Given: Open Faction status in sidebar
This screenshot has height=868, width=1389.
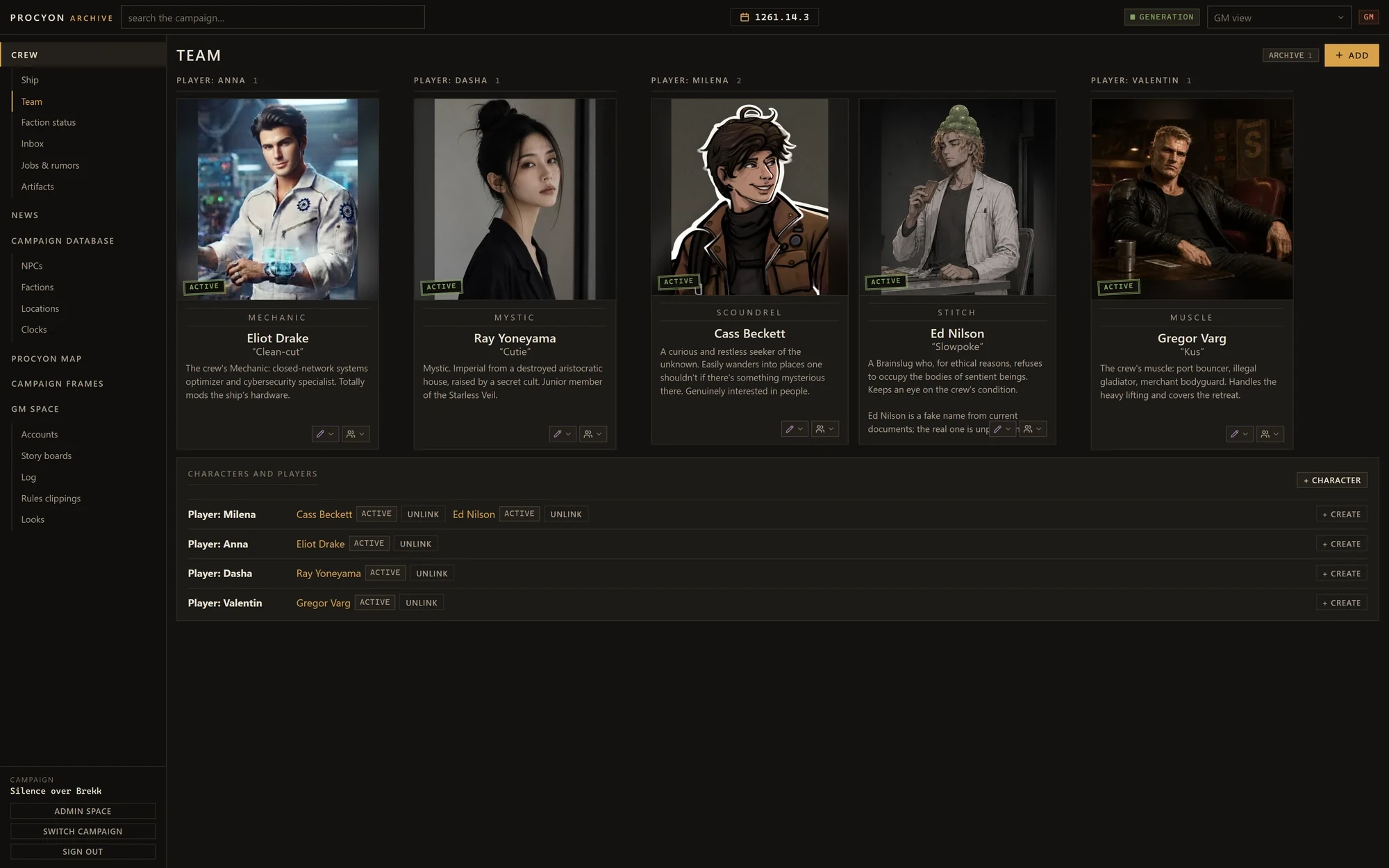Looking at the screenshot, I should pyautogui.click(x=49, y=122).
